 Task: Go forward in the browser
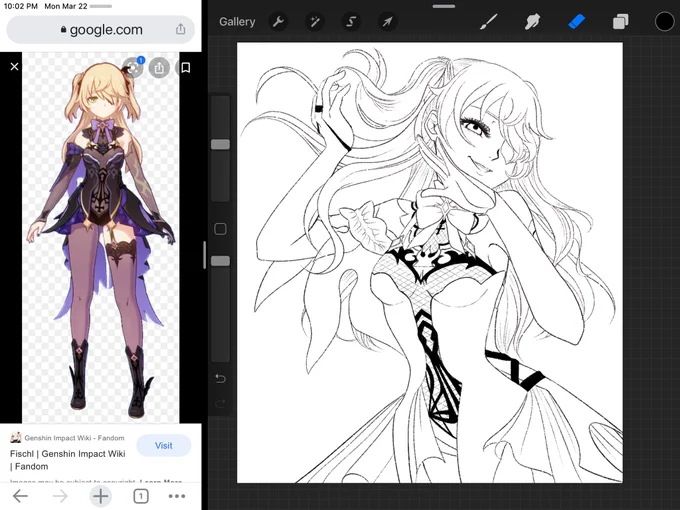tap(60, 496)
